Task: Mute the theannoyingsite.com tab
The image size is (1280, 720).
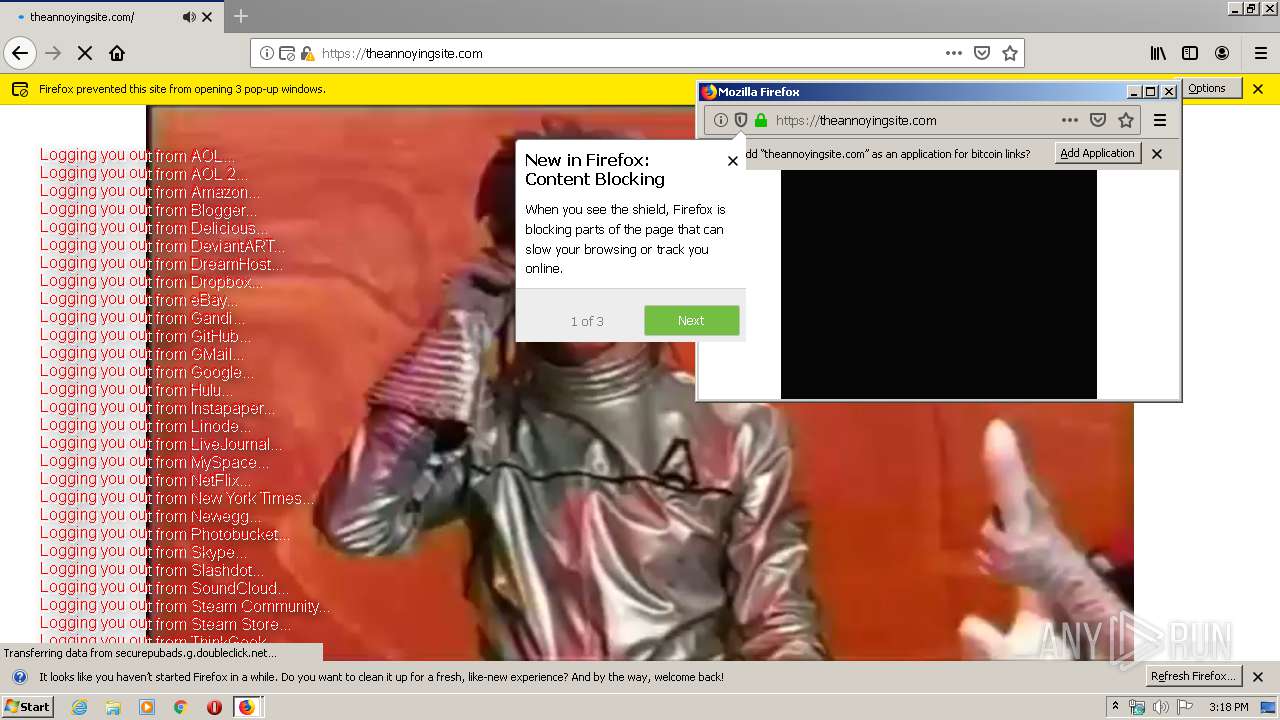Action: pos(189,17)
